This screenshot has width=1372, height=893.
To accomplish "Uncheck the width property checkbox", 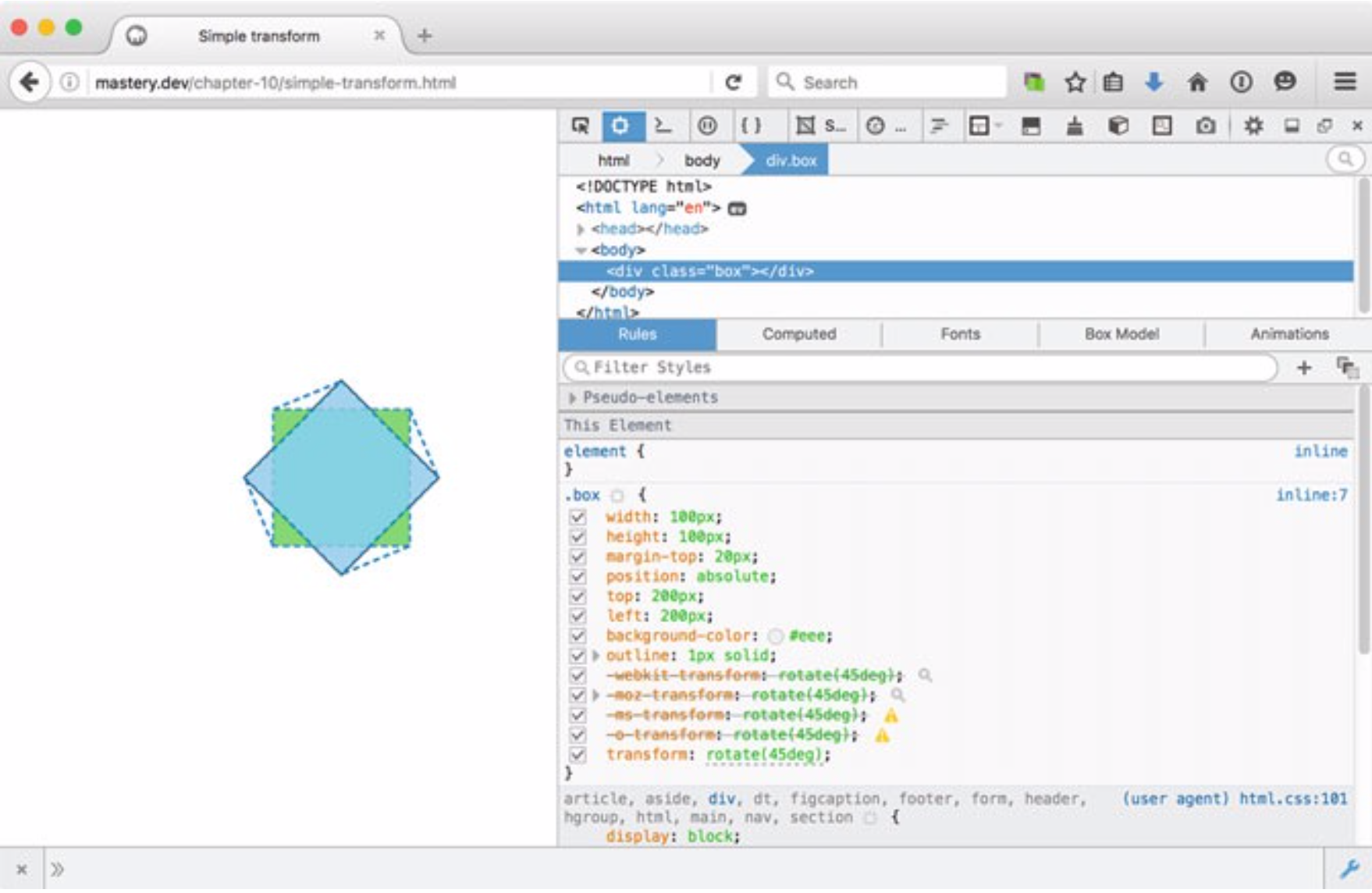I will [x=578, y=517].
